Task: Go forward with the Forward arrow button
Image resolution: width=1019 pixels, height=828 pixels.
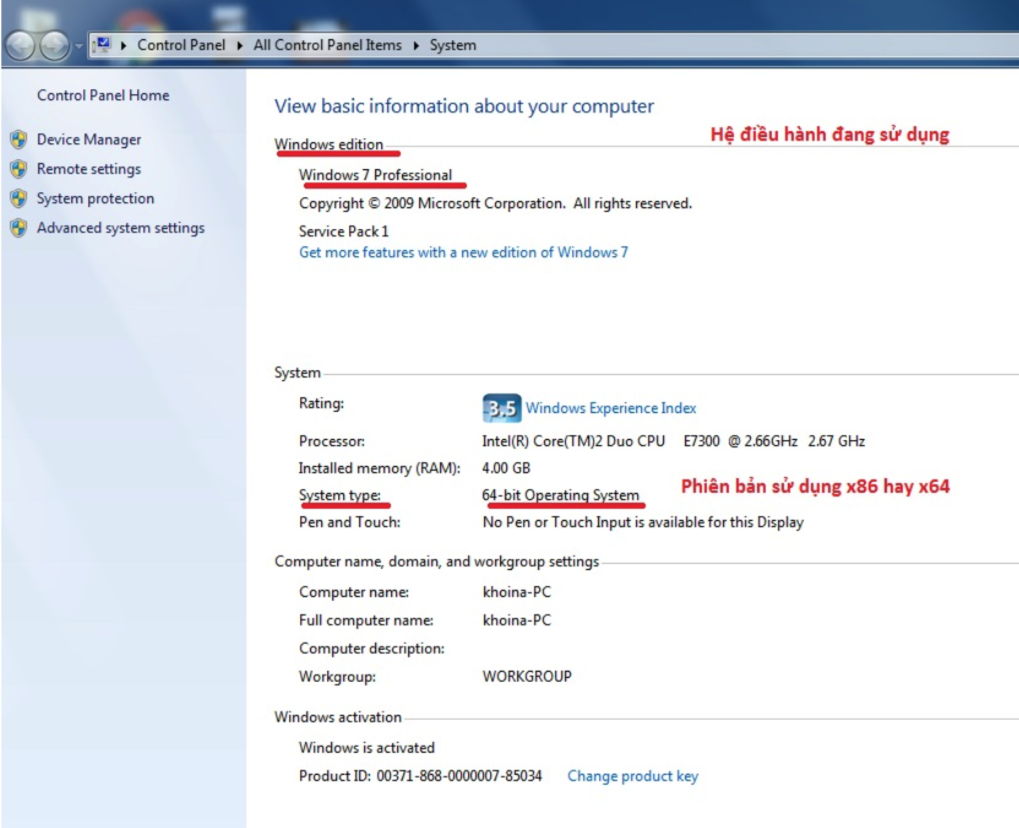Action: [x=55, y=45]
